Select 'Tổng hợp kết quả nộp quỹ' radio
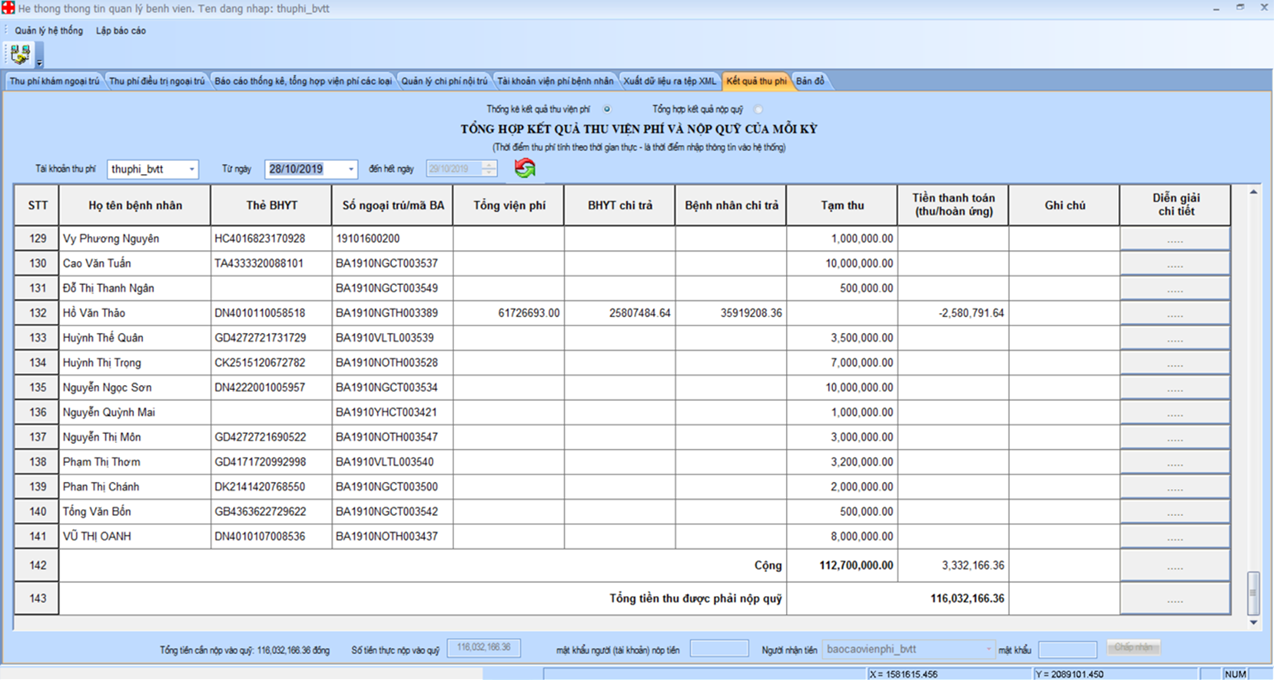1274x680 pixels. coord(758,108)
